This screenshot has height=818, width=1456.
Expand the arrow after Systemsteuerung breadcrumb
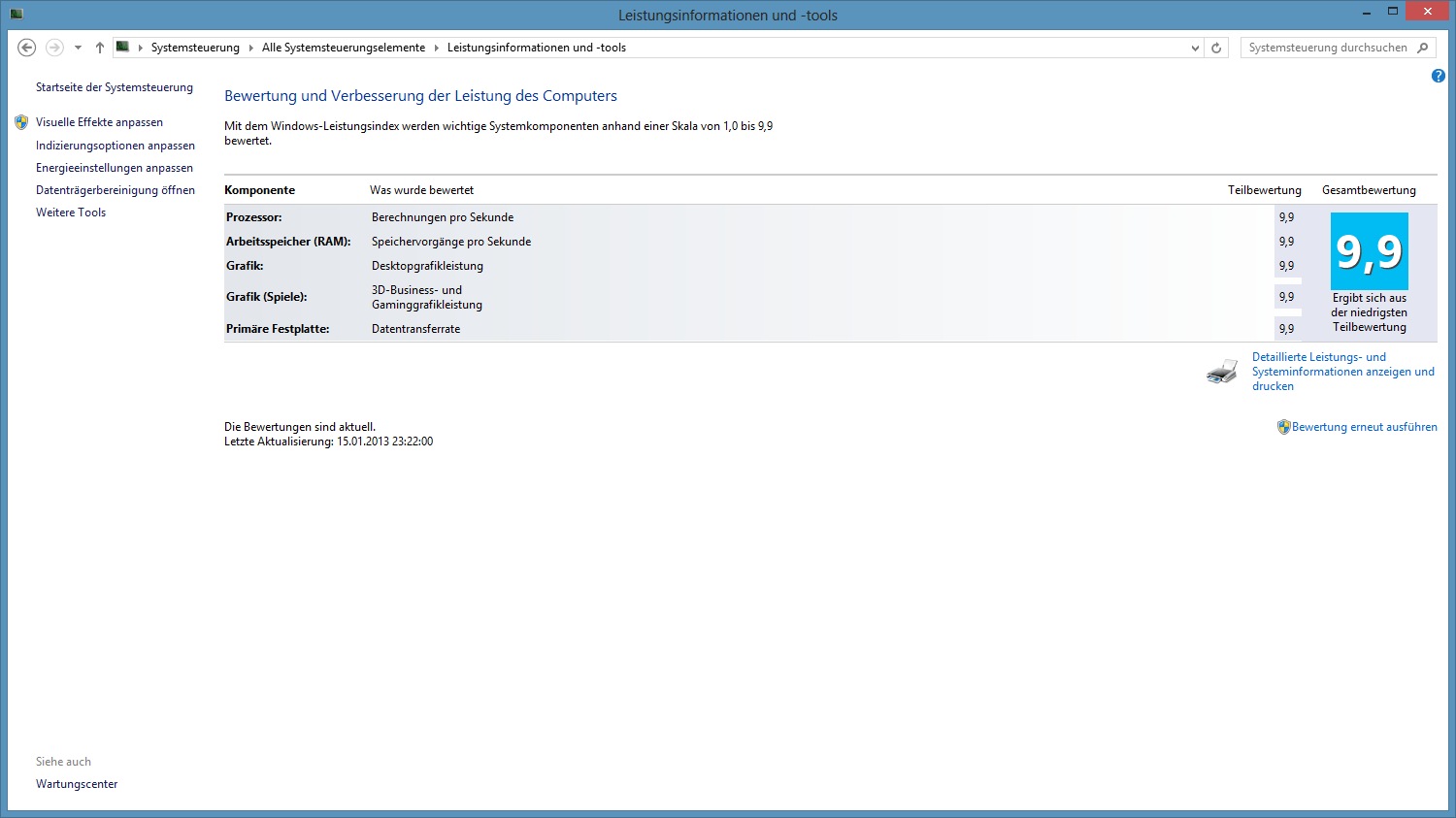click(x=250, y=48)
